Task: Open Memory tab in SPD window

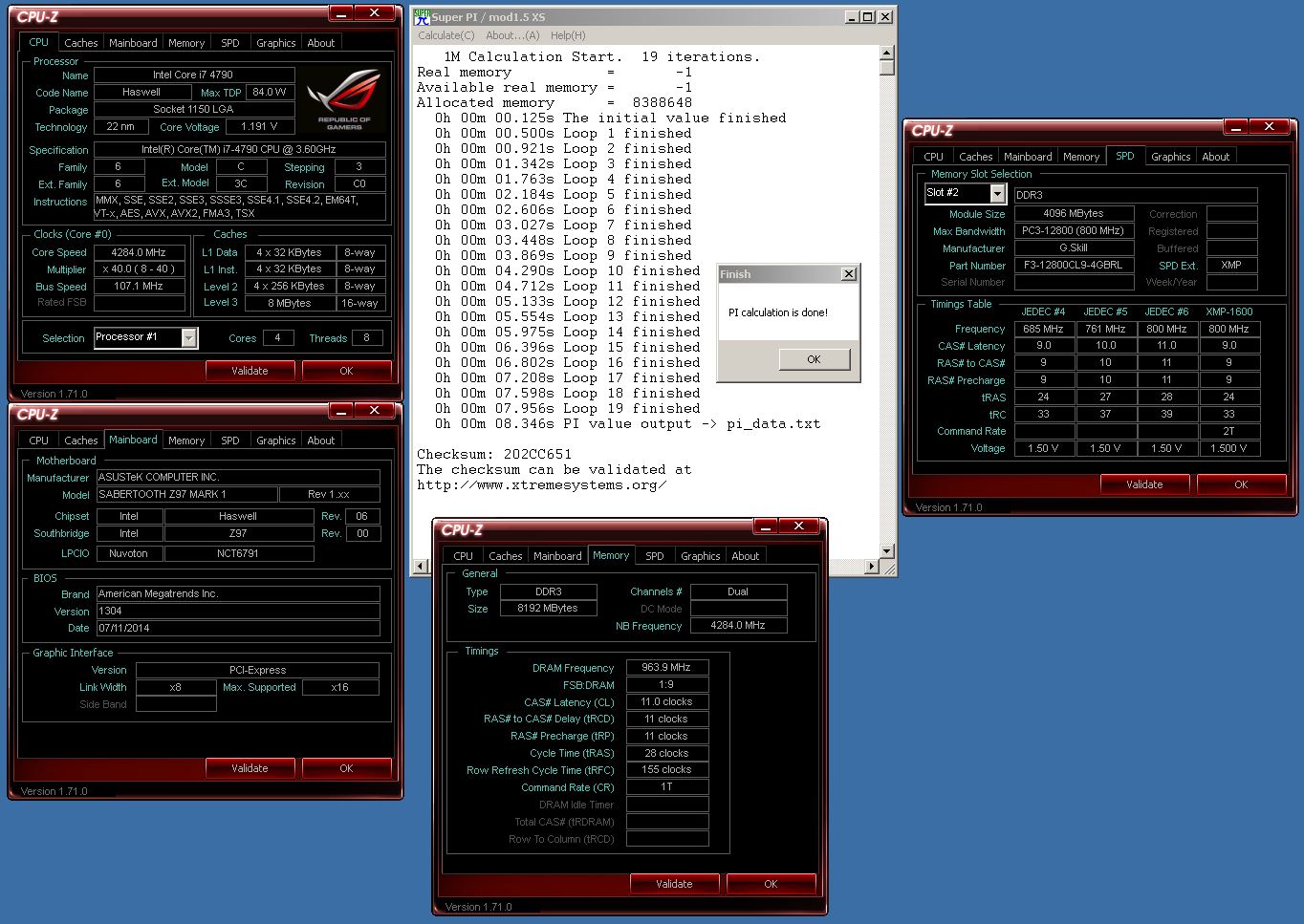Action: 1081,157
